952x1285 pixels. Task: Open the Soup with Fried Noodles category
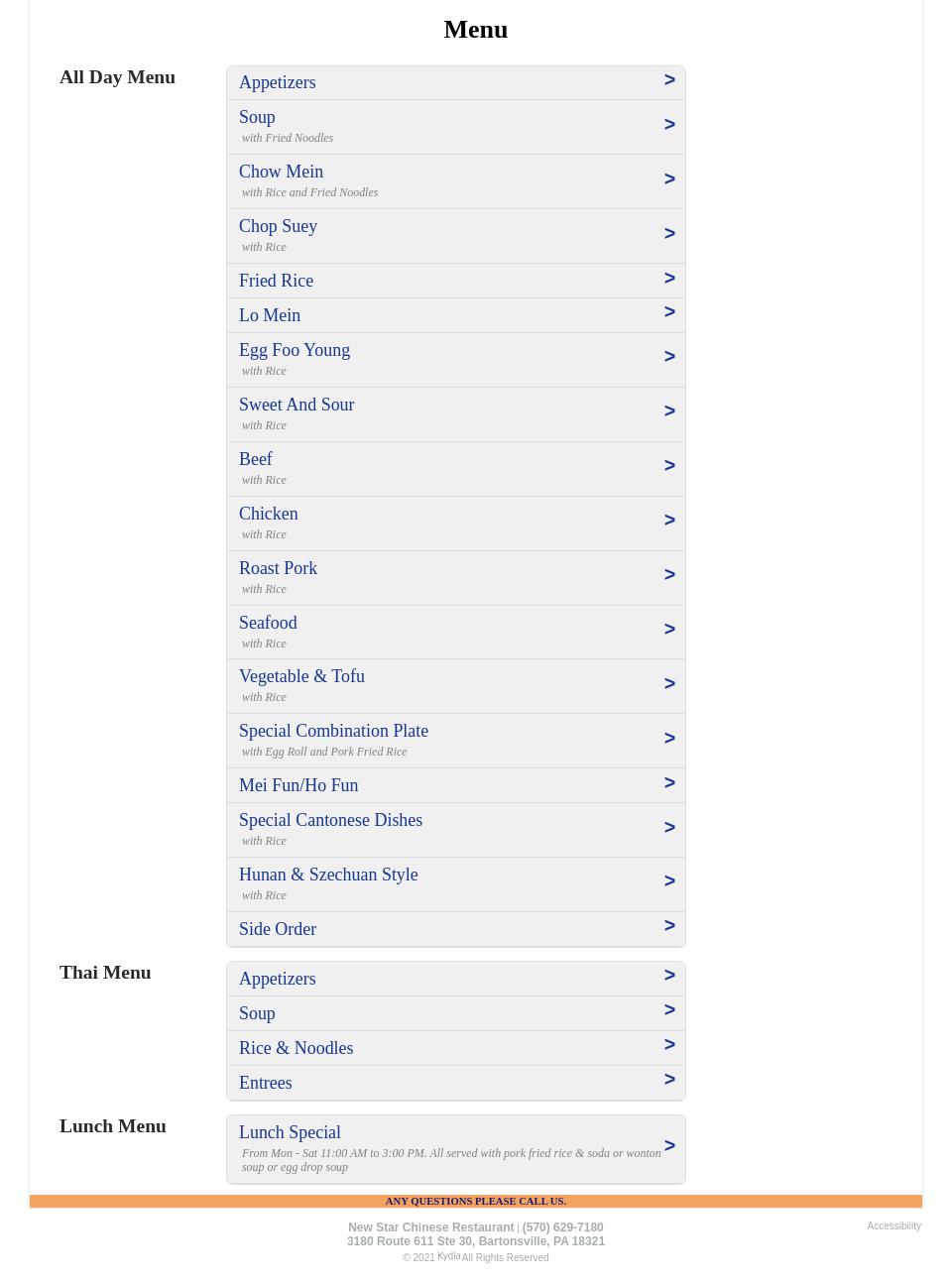(257, 117)
